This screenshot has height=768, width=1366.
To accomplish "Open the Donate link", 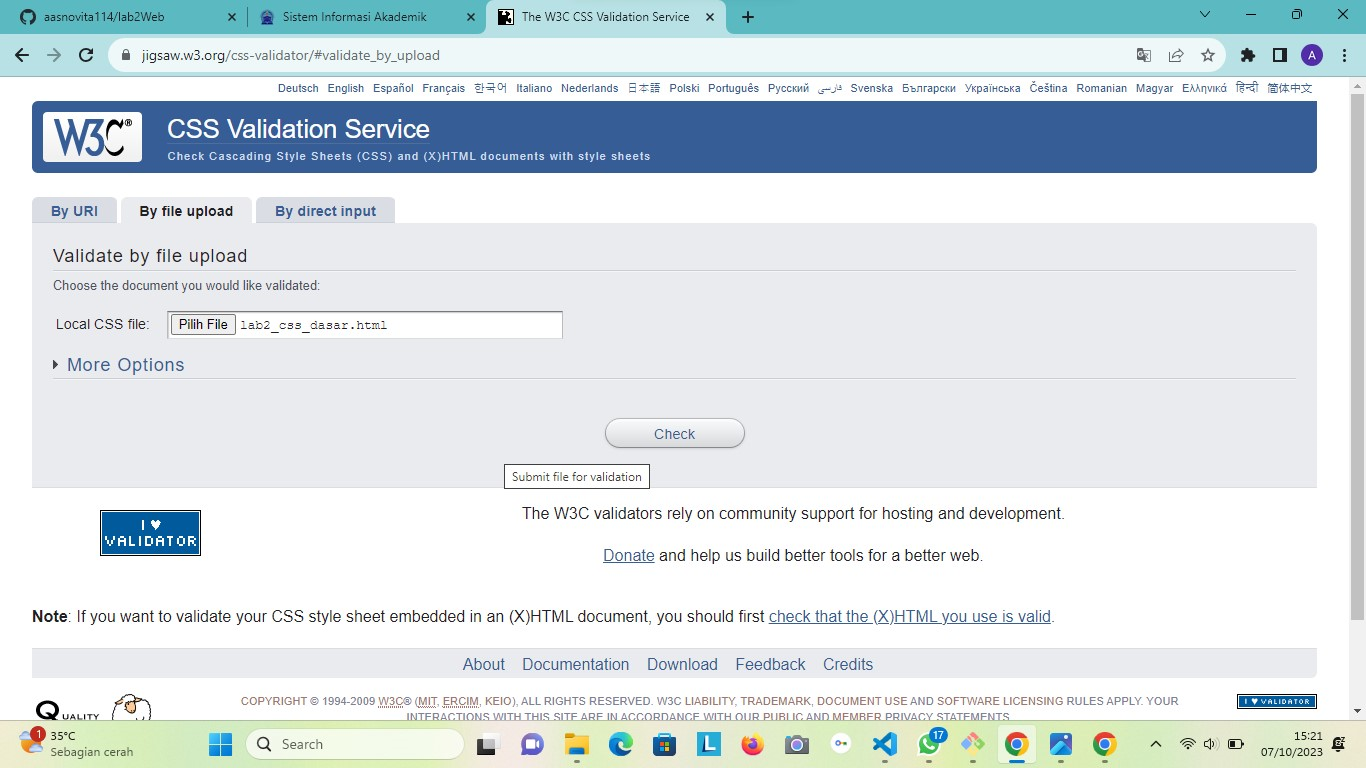I will (x=628, y=555).
